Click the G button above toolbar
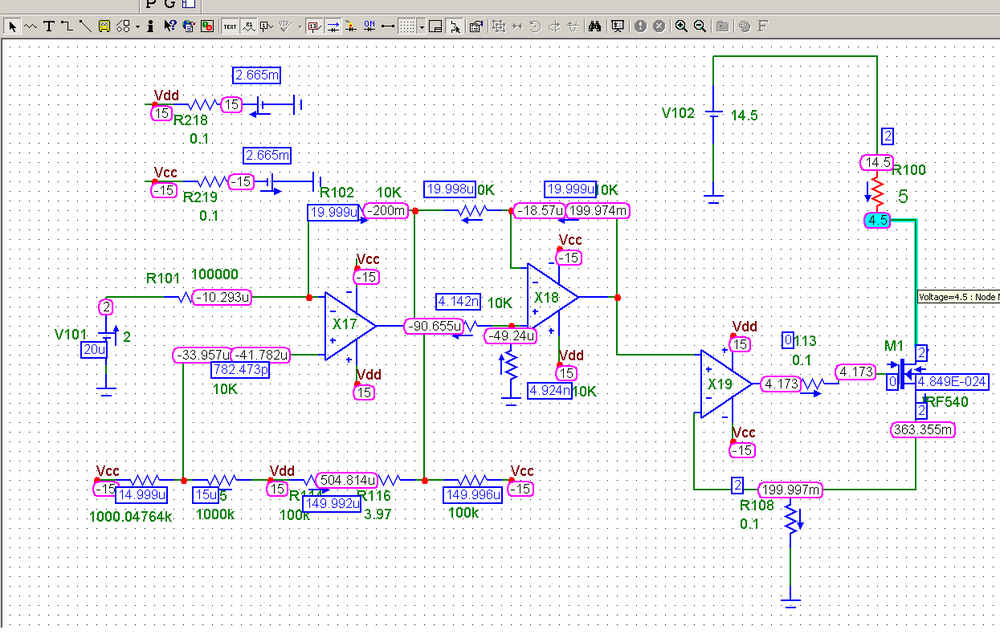 click(x=169, y=5)
